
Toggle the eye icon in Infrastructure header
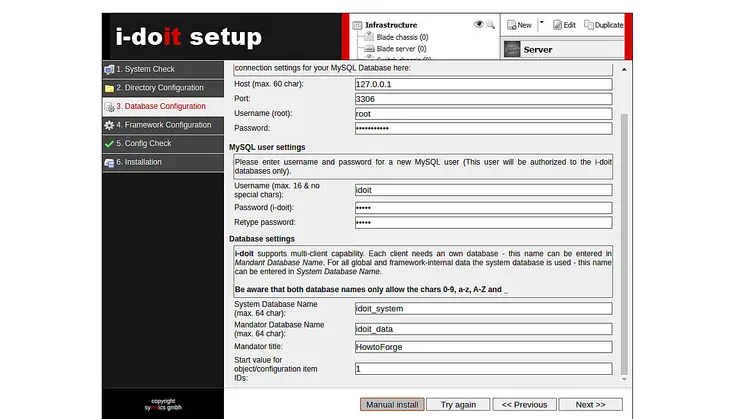[x=478, y=24]
